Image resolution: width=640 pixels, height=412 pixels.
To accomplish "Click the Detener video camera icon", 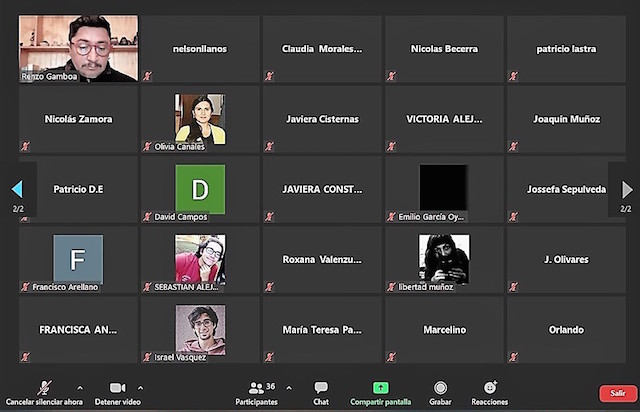I will [117, 387].
